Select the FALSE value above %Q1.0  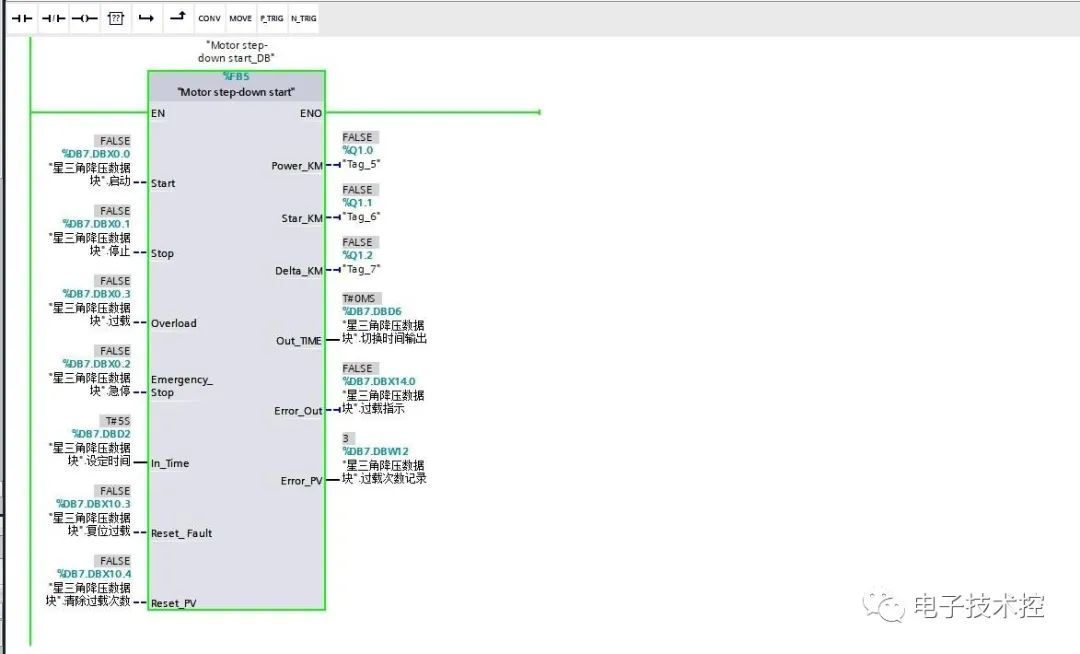pyautogui.click(x=359, y=137)
